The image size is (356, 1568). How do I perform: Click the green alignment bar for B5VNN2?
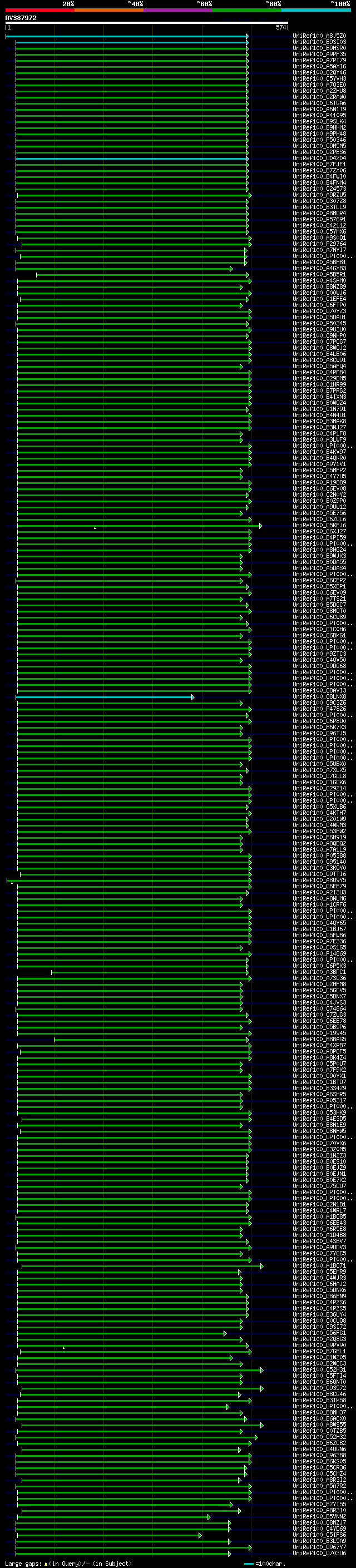point(114,1516)
